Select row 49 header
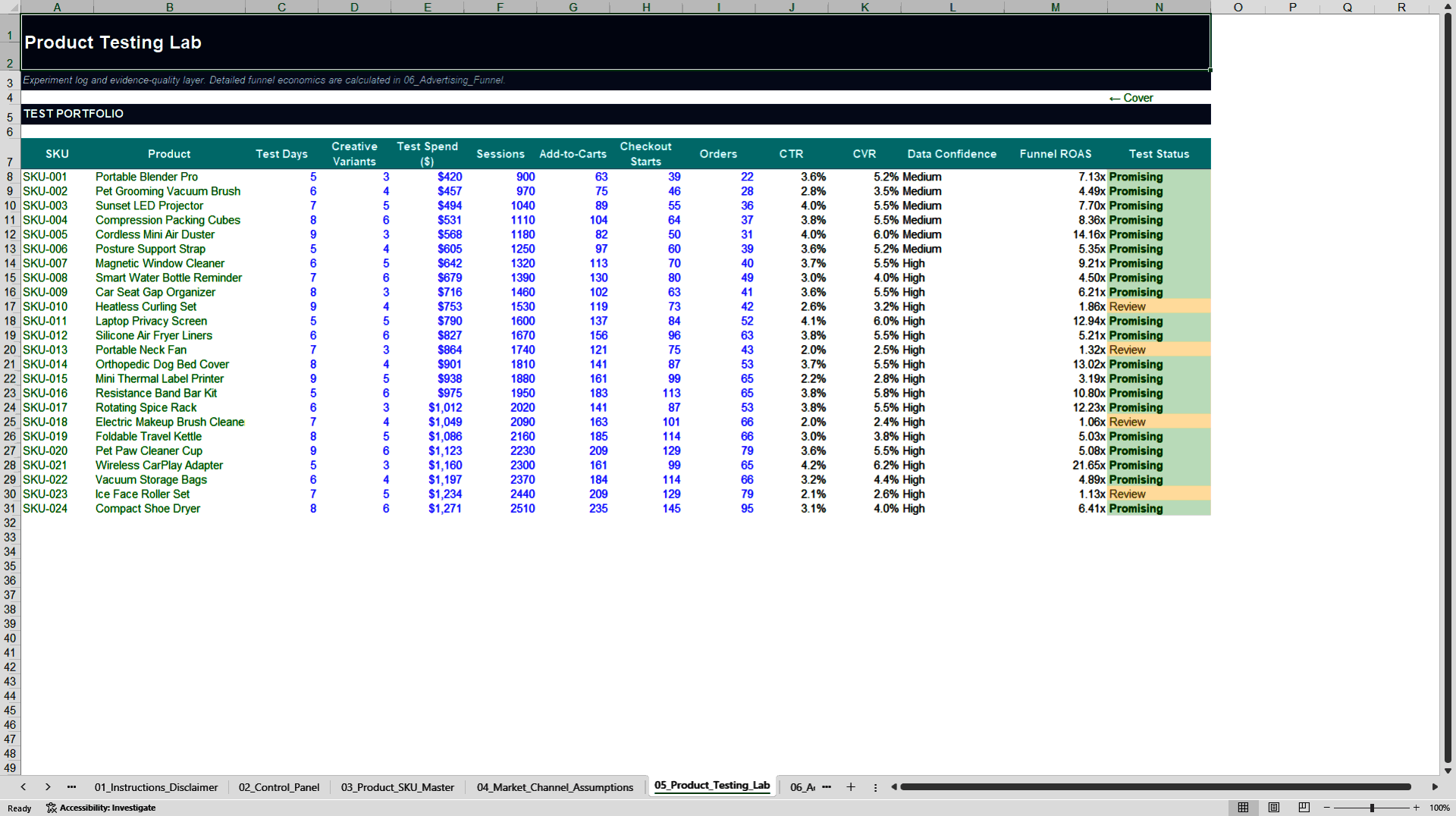The image size is (1456, 816). [10, 767]
